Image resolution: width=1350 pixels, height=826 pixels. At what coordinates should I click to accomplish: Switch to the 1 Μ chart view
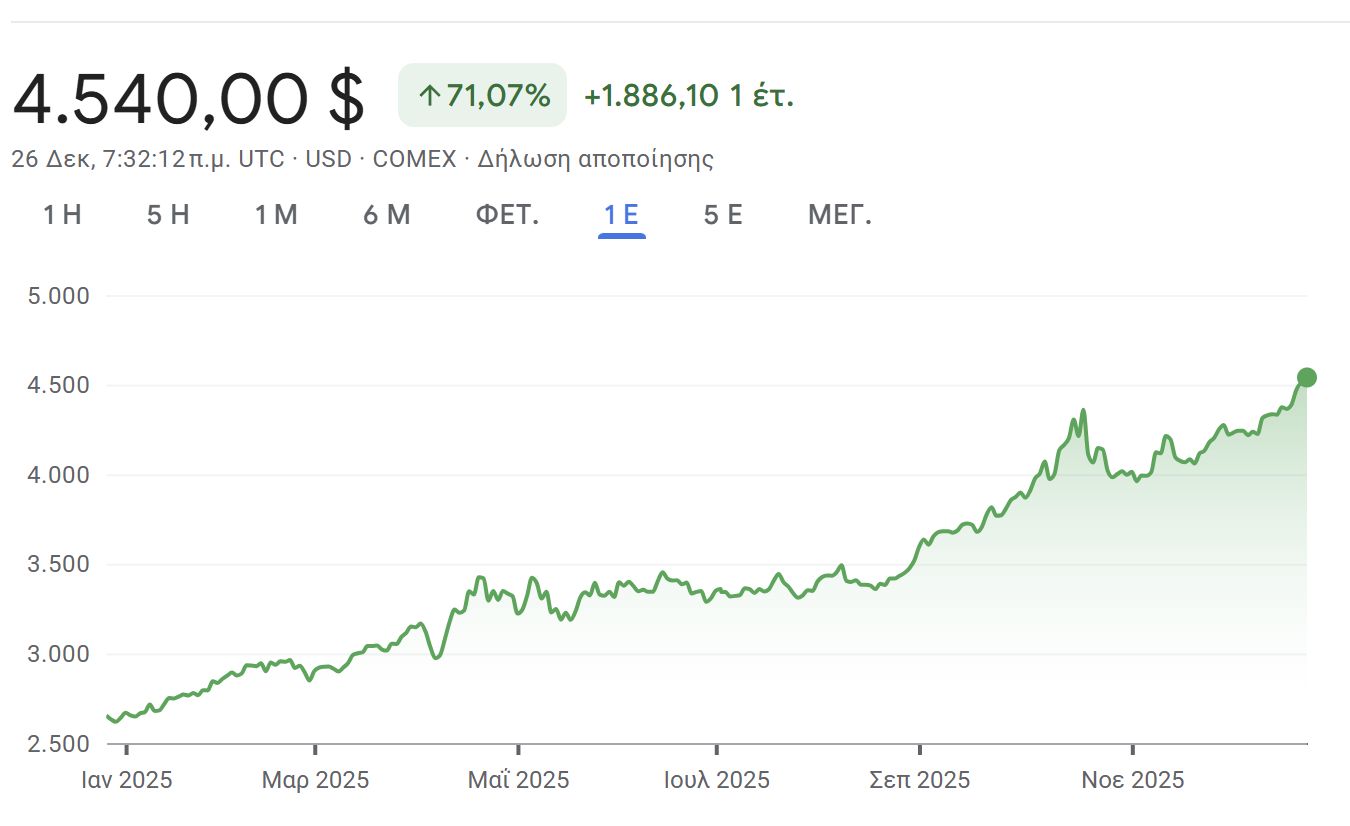[276, 214]
